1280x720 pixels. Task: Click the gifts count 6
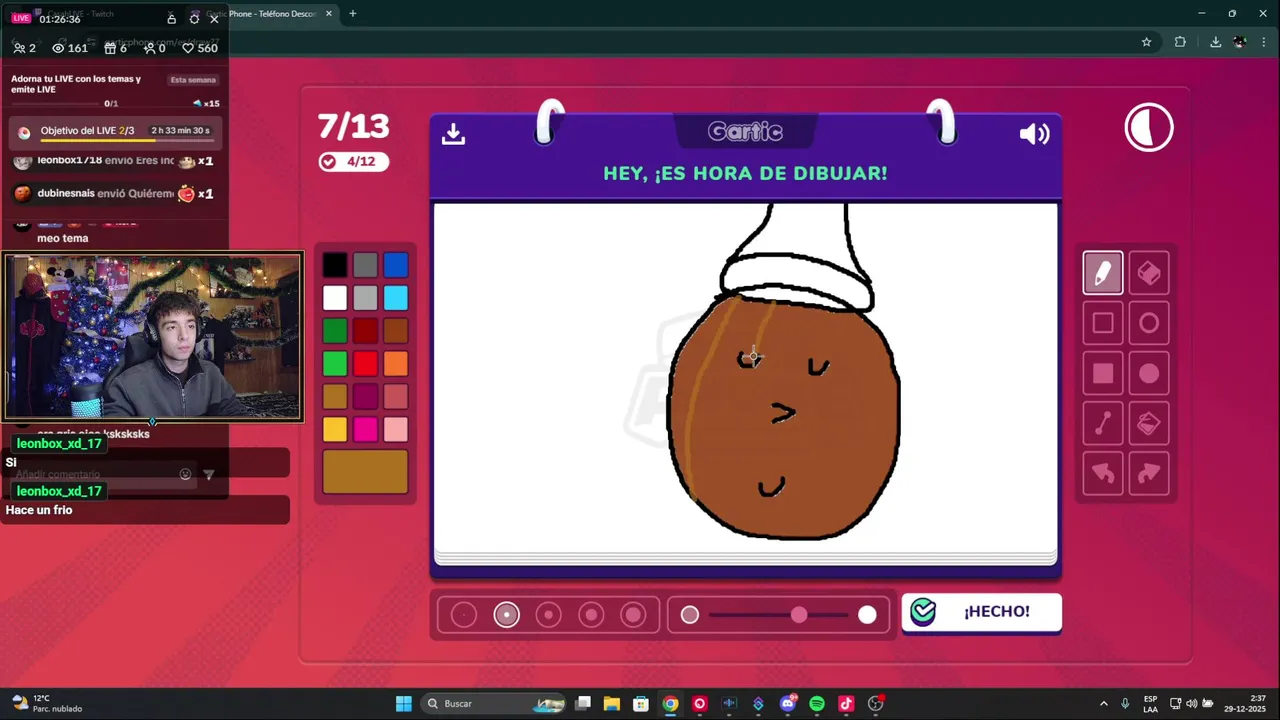point(116,48)
